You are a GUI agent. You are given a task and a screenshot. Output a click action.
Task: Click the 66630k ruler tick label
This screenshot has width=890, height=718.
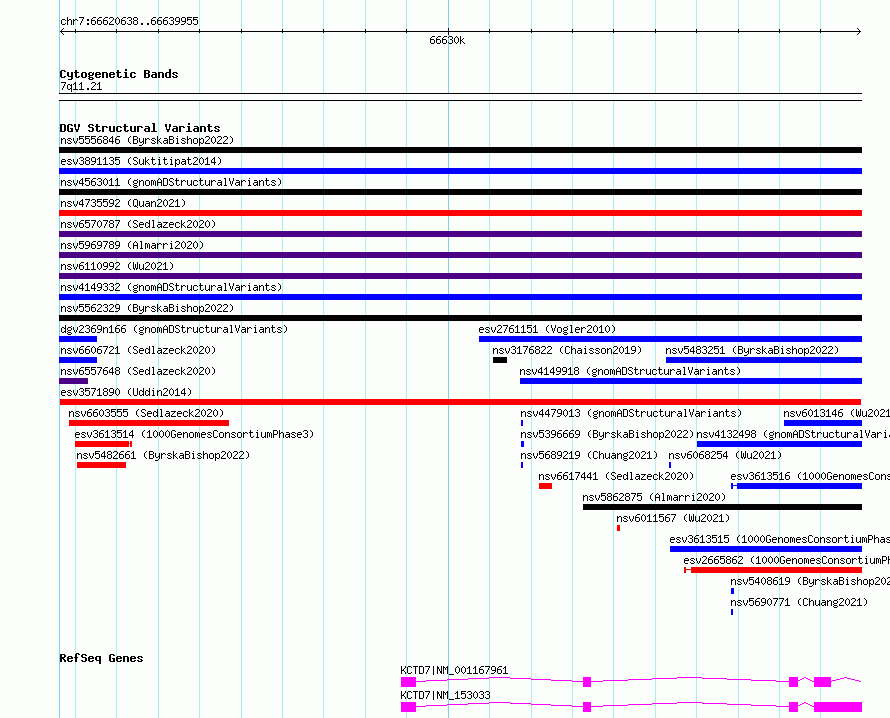click(447, 40)
